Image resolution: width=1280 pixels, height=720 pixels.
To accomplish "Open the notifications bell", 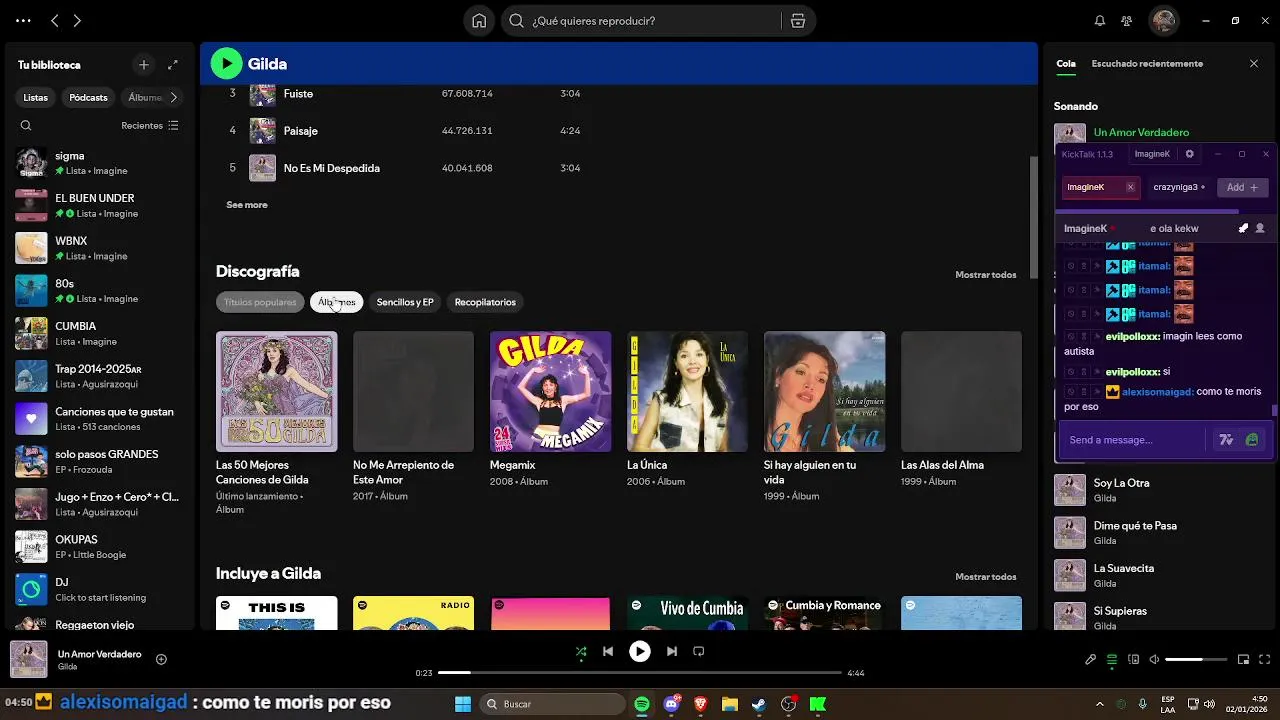I will [x=1100, y=21].
